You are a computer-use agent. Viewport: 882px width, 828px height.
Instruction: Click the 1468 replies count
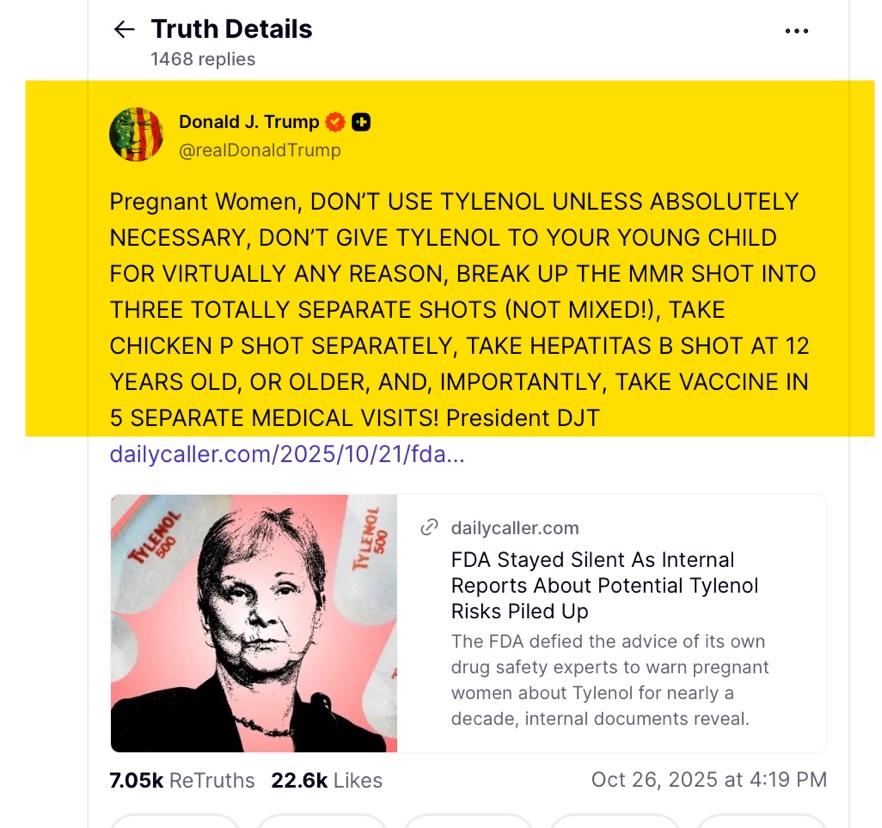pos(203,59)
